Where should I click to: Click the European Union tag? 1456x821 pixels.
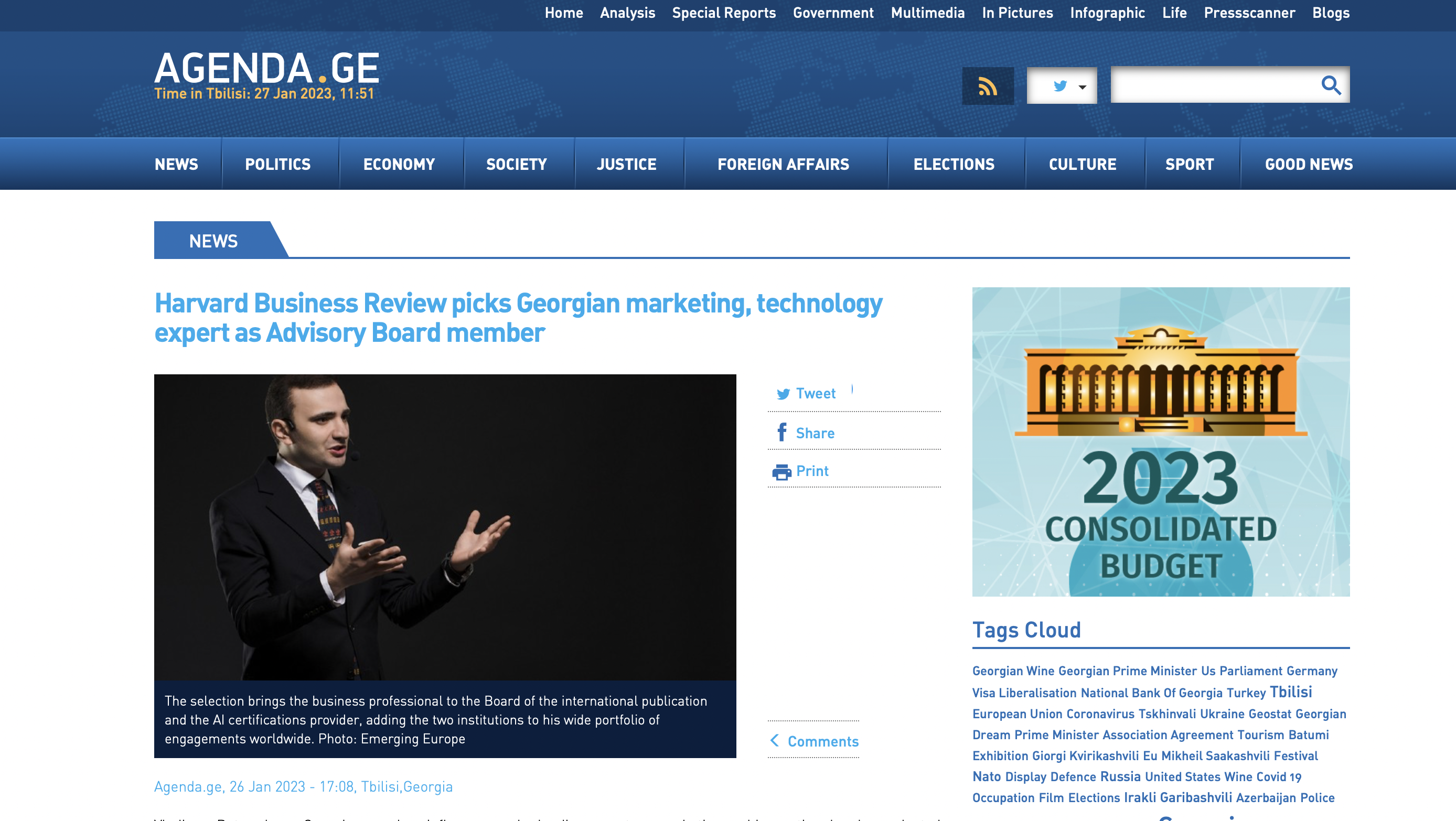[1017, 714]
